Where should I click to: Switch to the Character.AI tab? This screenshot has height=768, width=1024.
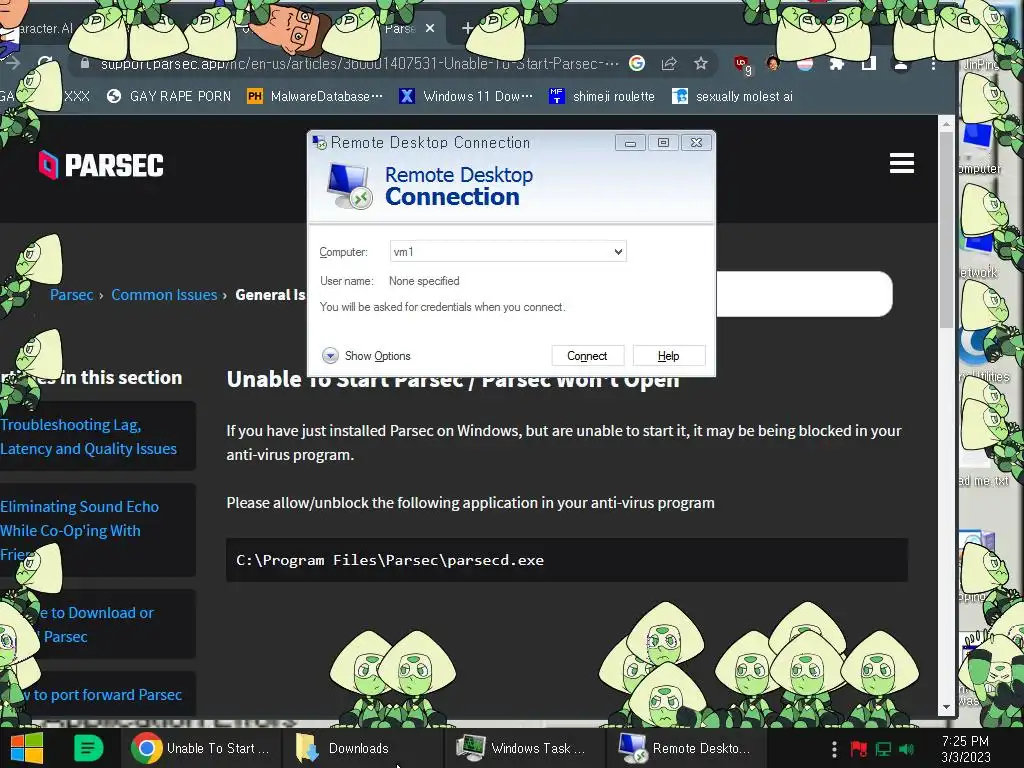point(46,28)
